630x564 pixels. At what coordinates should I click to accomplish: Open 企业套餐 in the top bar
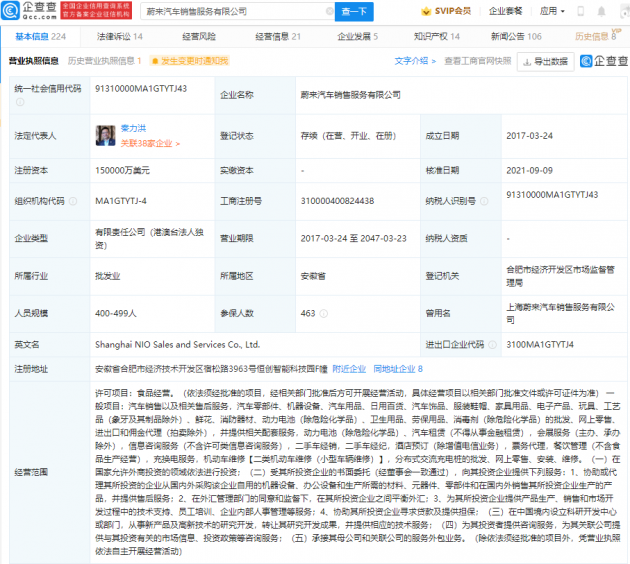pos(505,11)
